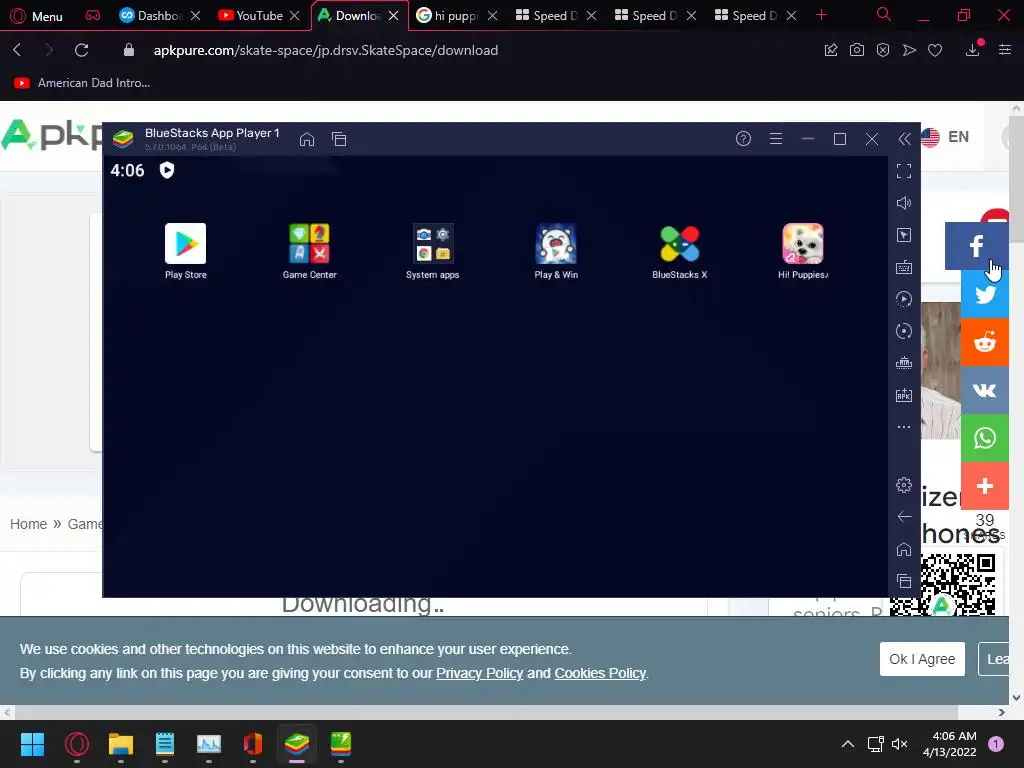This screenshot has height=768, width=1024.
Task: Click the shield icon in status bar
Action: coord(167,170)
